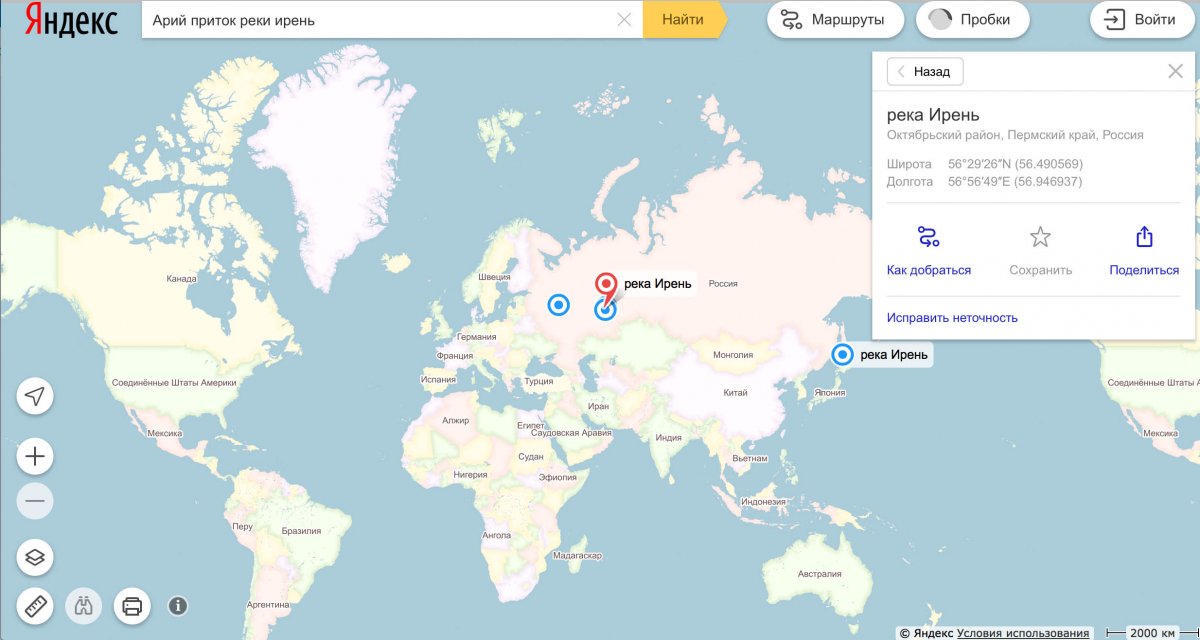Click the Германия label on the map
Image resolution: width=1200 pixels, height=640 pixels.
(x=476, y=337)
